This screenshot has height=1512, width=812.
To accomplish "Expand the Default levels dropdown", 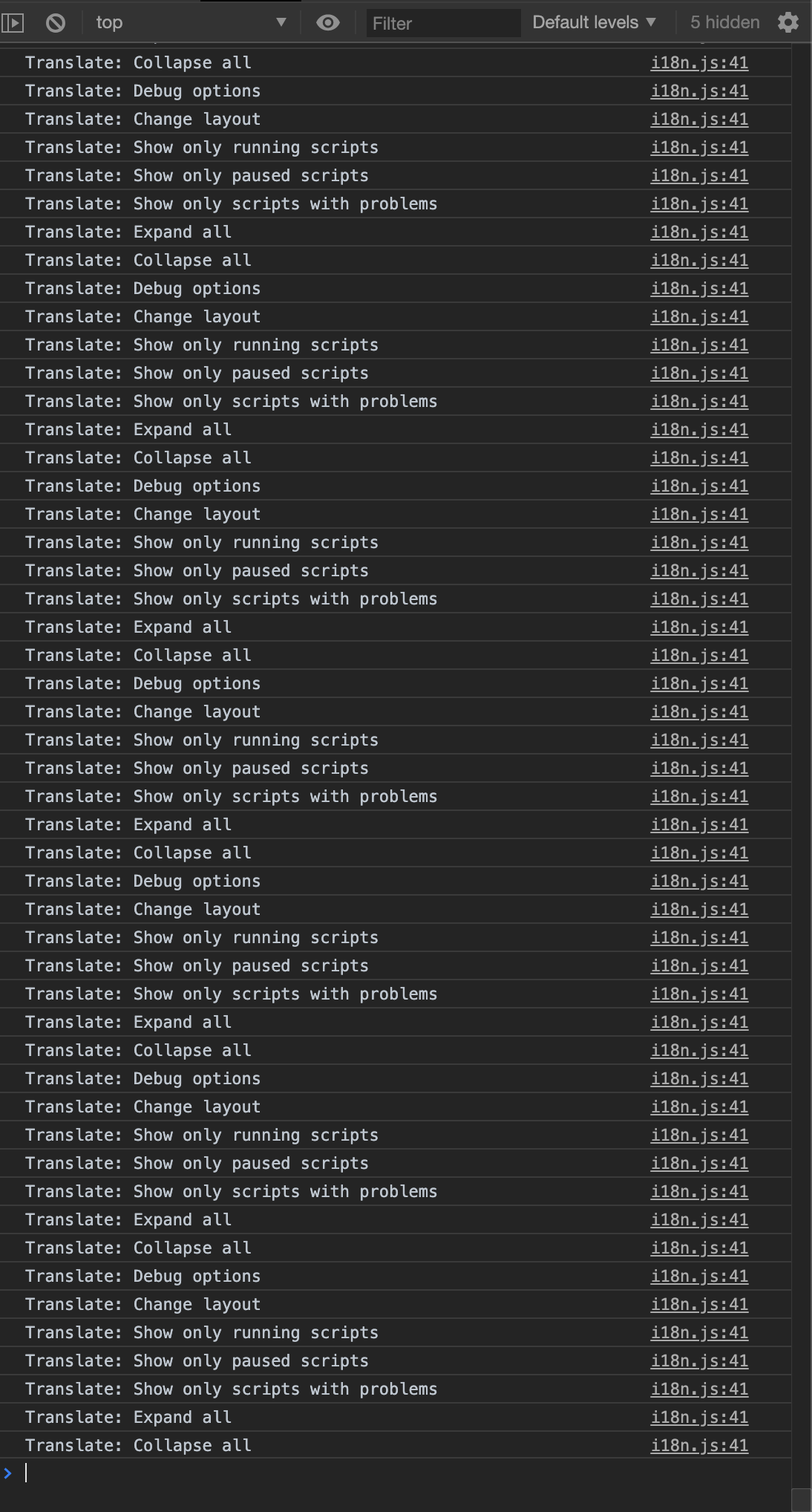I will click(x=595, y=22).
